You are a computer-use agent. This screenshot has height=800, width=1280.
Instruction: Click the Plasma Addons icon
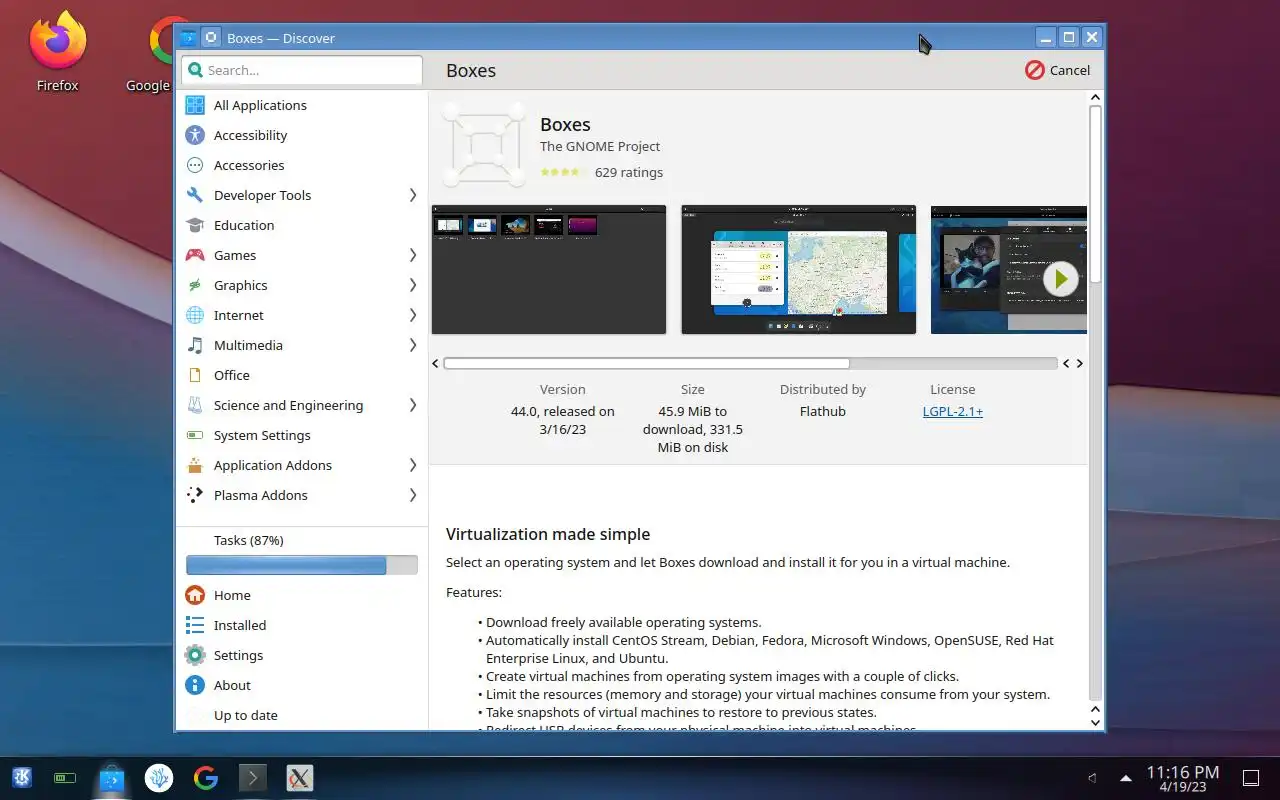pyautogui.click(x=195, y=495)
